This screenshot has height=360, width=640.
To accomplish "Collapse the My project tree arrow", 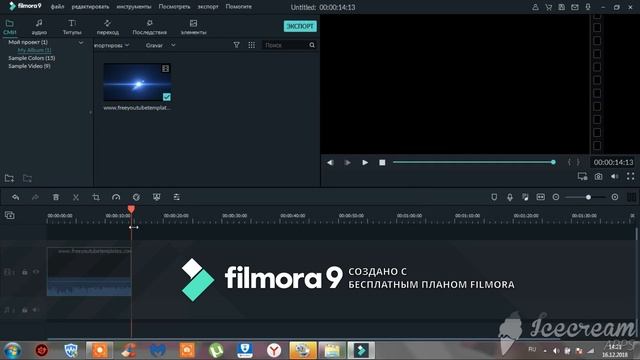I will [81, 42].
